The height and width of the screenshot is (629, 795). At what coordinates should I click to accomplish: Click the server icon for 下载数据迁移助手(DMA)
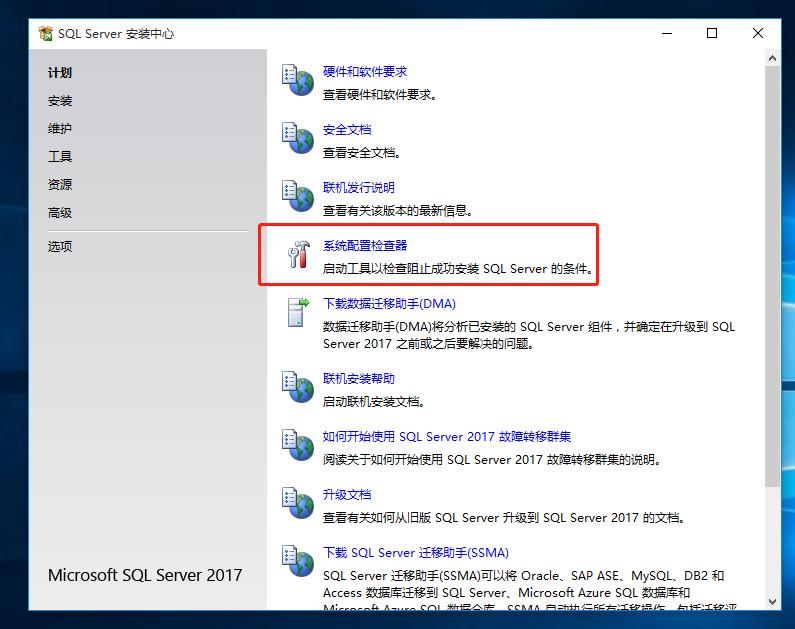[x=298, y=312]
